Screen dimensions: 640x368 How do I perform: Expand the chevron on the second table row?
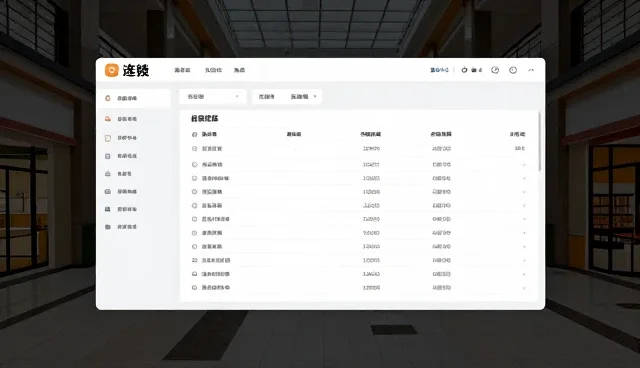click(524, 165)
